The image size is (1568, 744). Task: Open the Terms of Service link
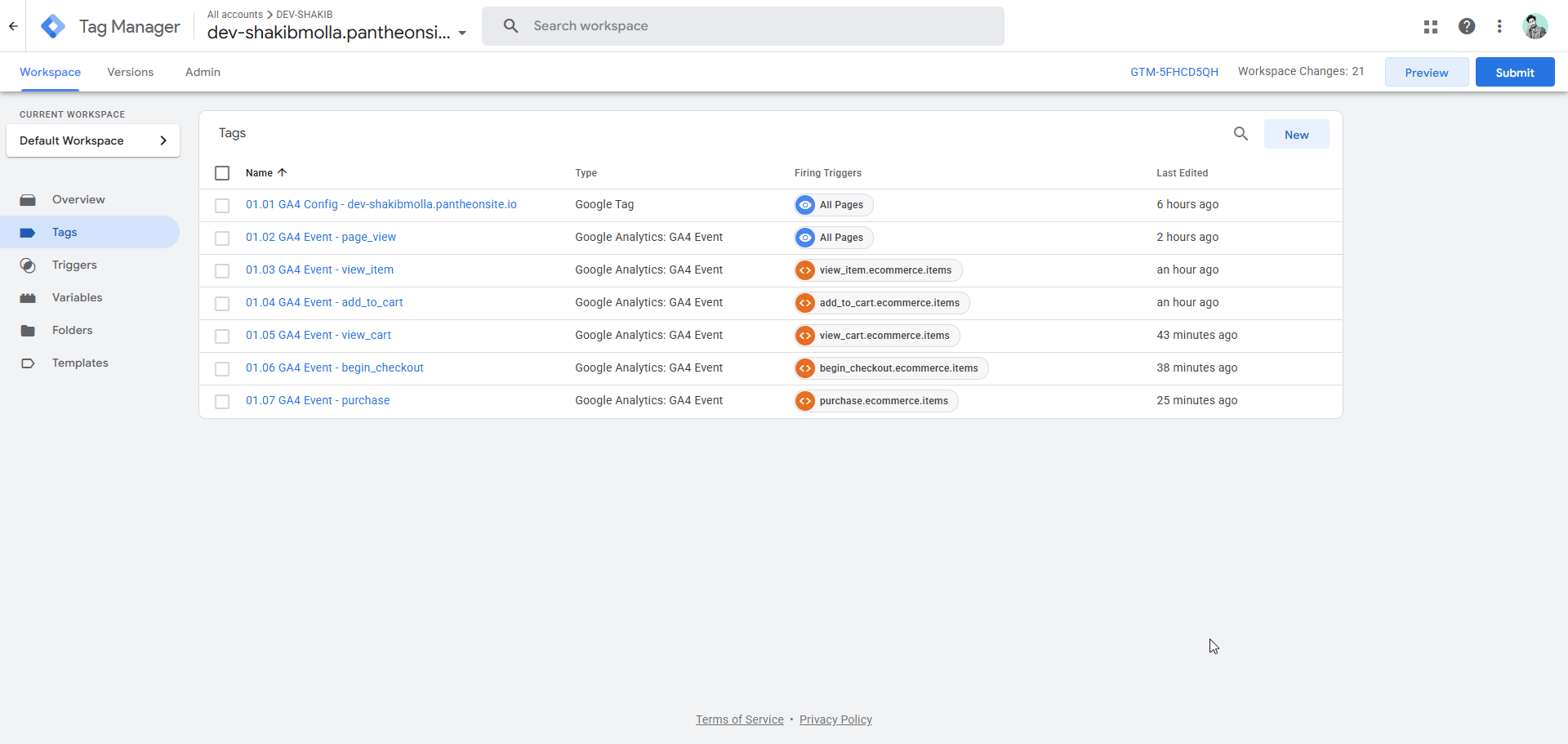coord(740,719)
